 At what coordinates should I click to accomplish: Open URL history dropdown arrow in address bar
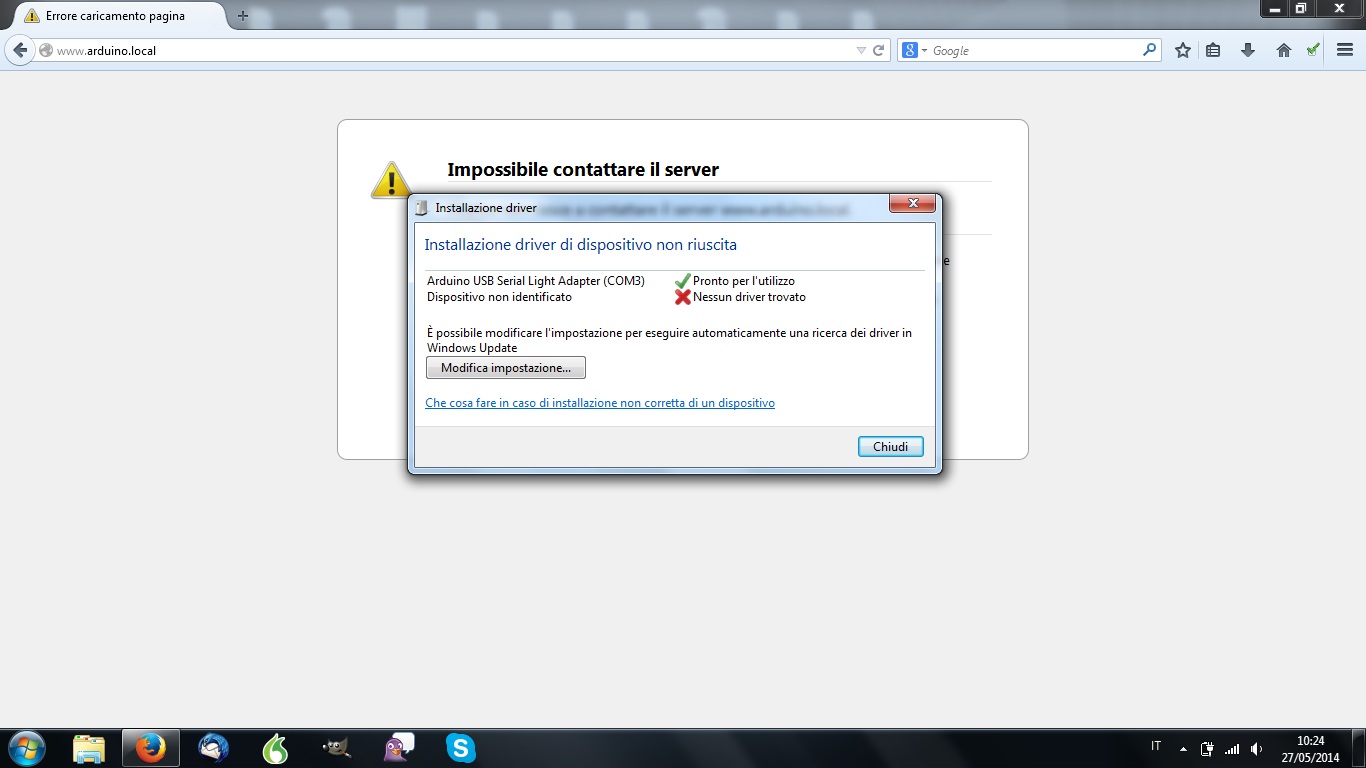click(x=861, y=50)
